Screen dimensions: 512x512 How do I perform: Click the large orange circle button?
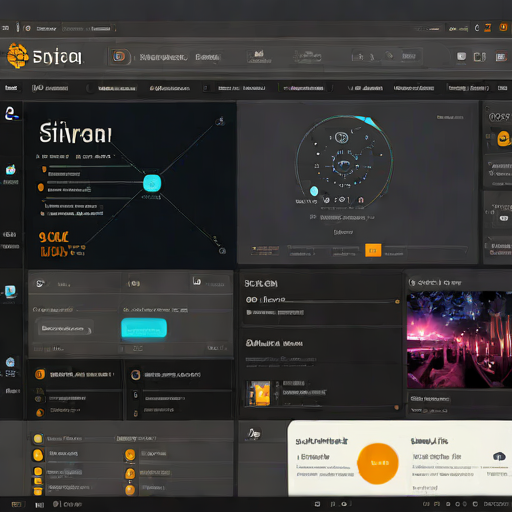[x=378, y=463]
